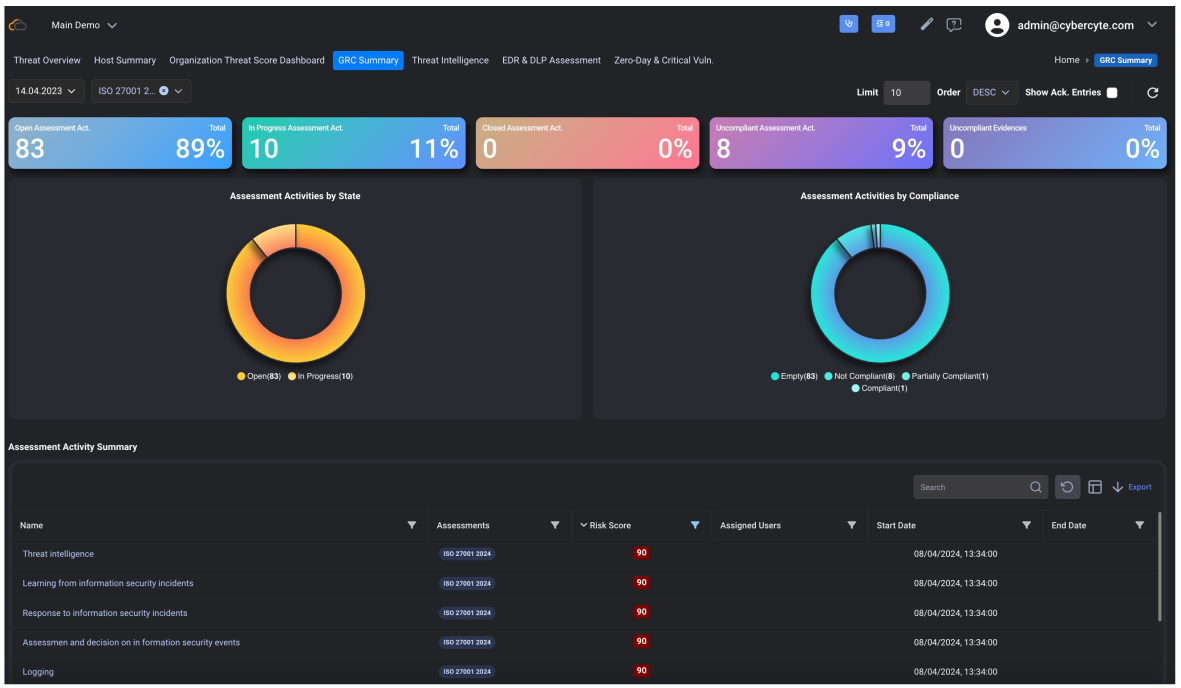The width and height of the screenshot is (1181, 688).
Task: Enable the Show Ack. Entries checkbox
Action: (1112, 92)
